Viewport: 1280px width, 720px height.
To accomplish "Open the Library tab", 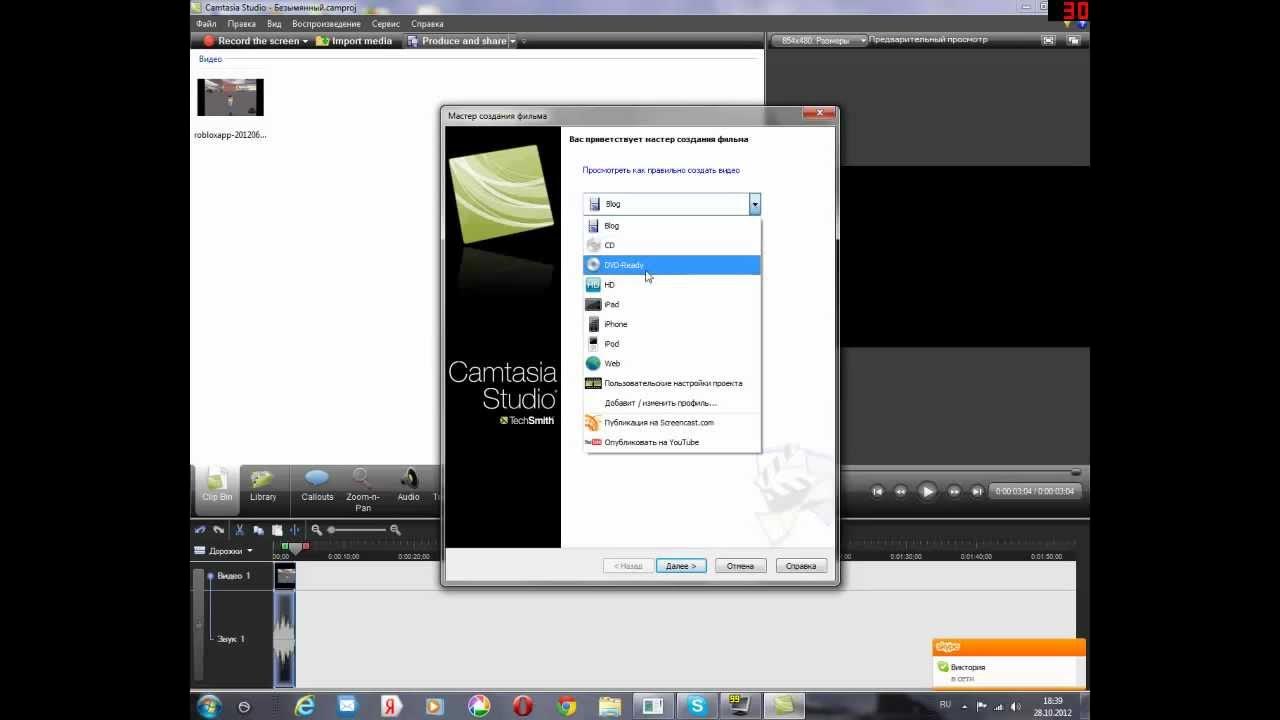I will tap(263, 484).
